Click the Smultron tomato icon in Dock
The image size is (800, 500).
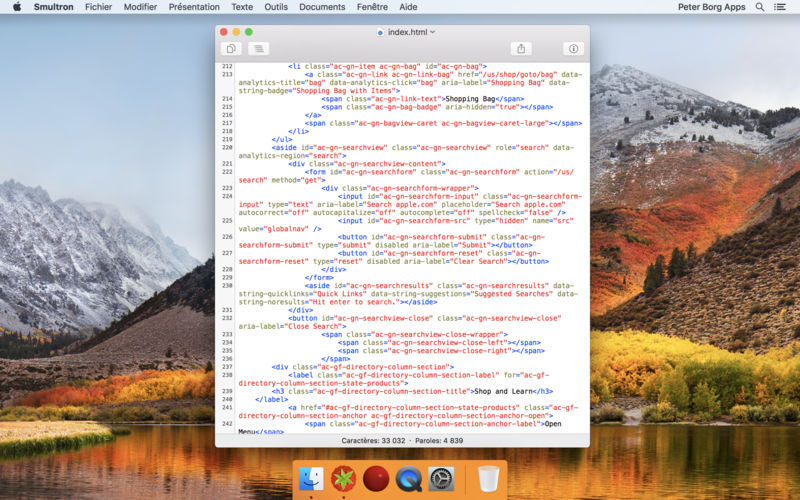343,479
